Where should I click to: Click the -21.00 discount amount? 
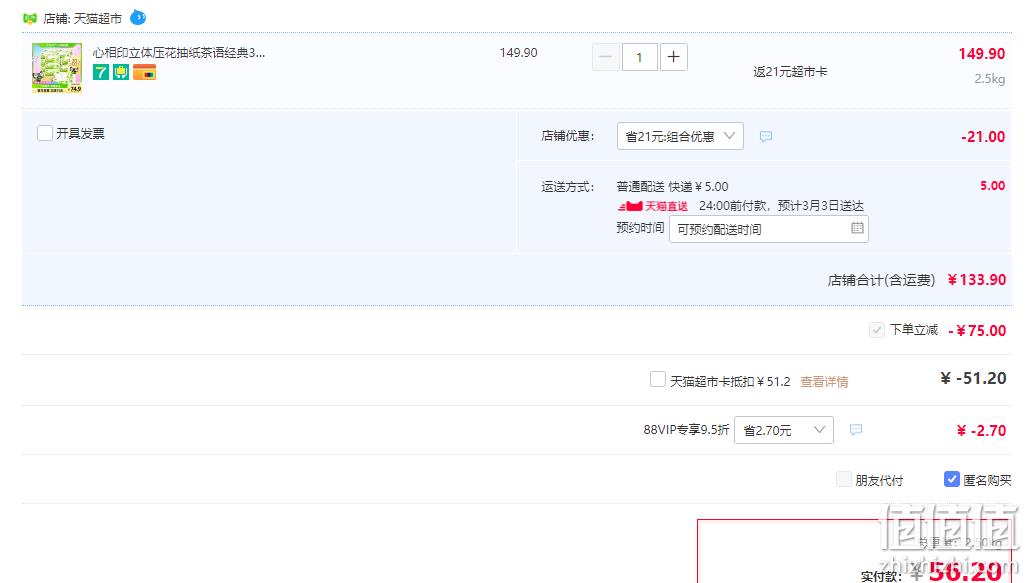coord(983,136)
